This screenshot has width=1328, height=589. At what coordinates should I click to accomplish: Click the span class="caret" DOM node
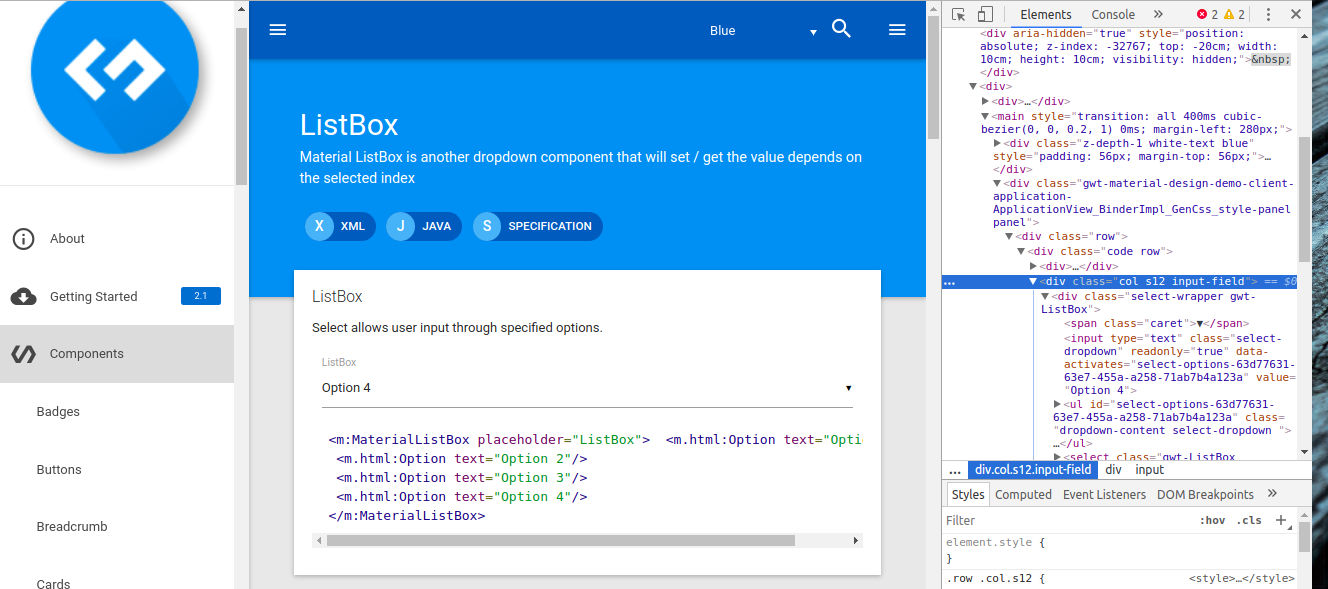coord(1157,323)
